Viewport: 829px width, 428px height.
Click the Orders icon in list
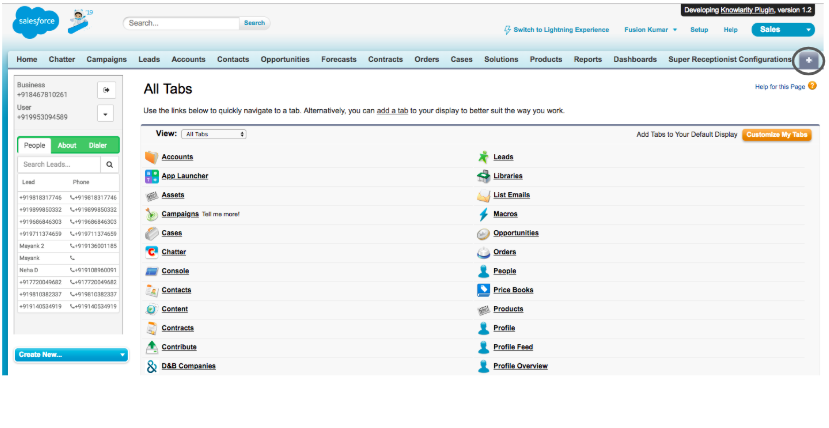(483, 252)
